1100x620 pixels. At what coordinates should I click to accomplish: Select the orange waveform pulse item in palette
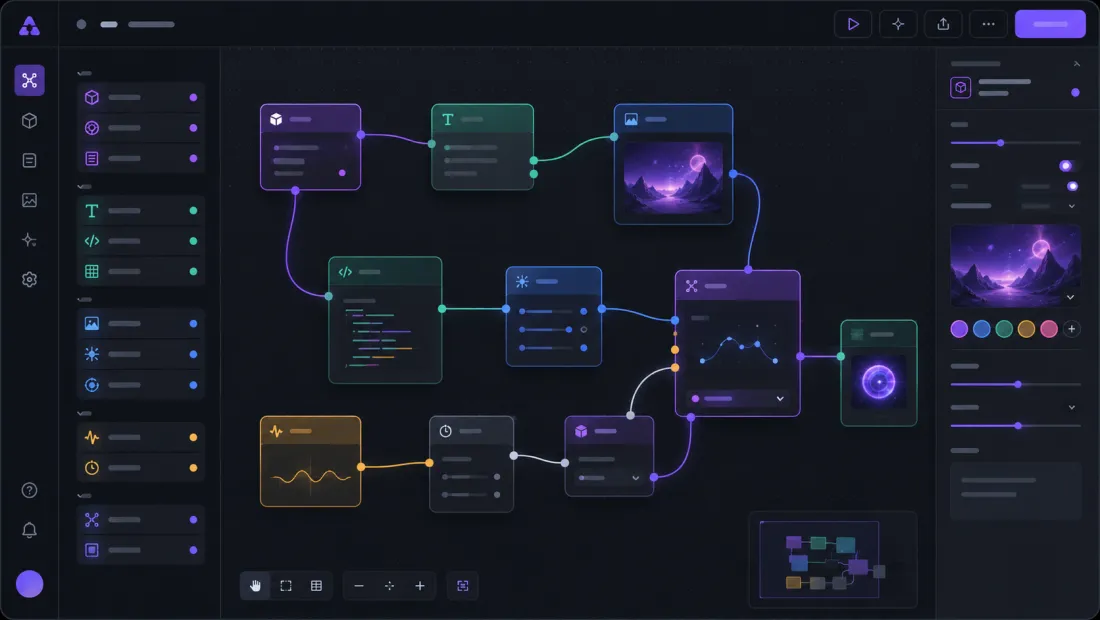click(x=141, y=438)
